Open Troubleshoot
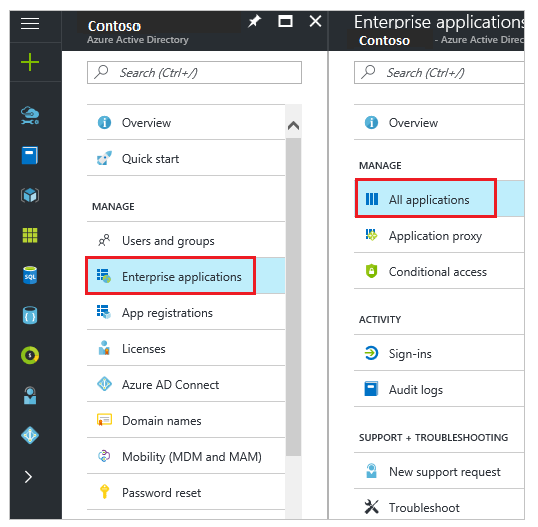The image size is (538, 527). coord(439,507)
